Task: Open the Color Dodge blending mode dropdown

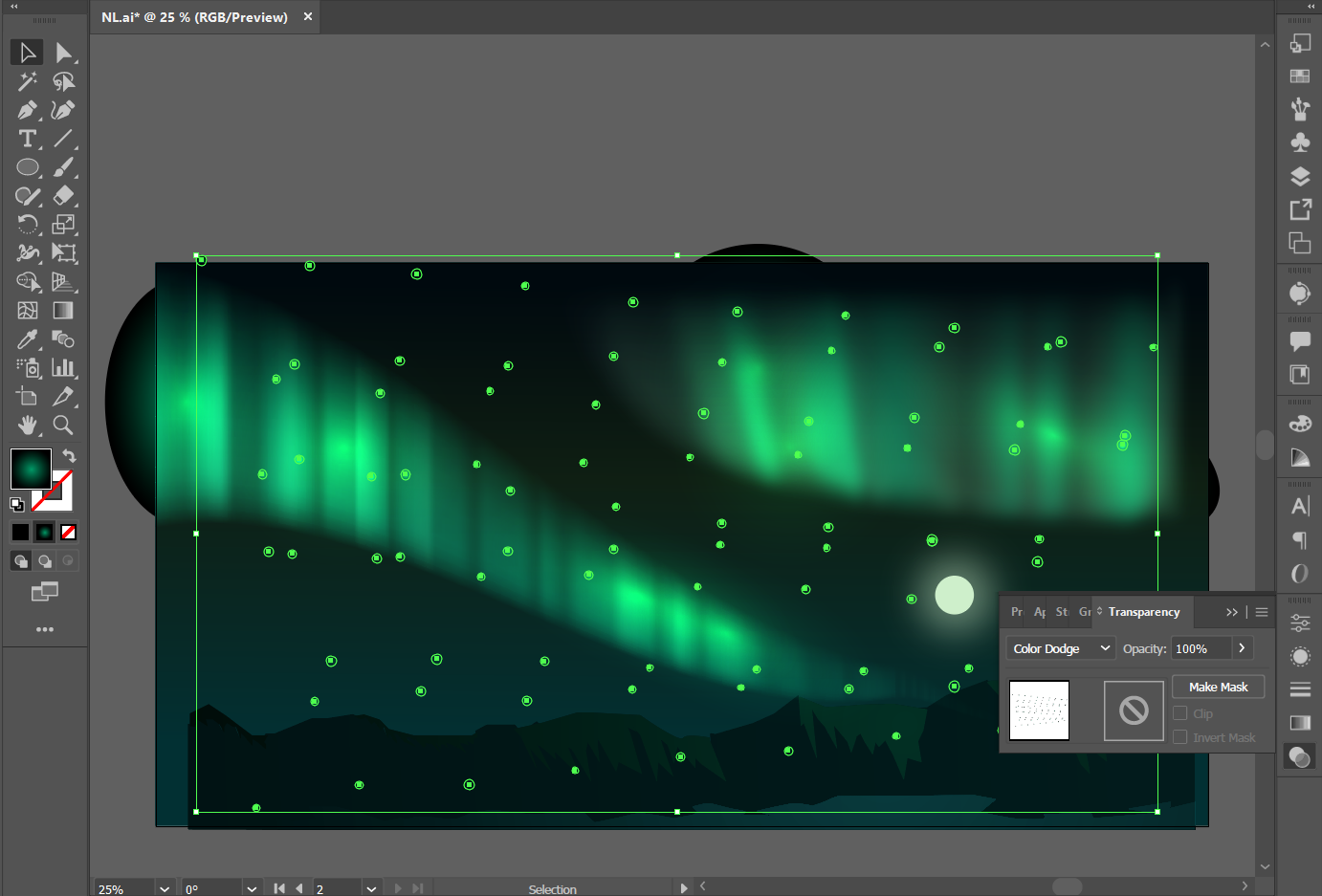Action: point(1061,648)
